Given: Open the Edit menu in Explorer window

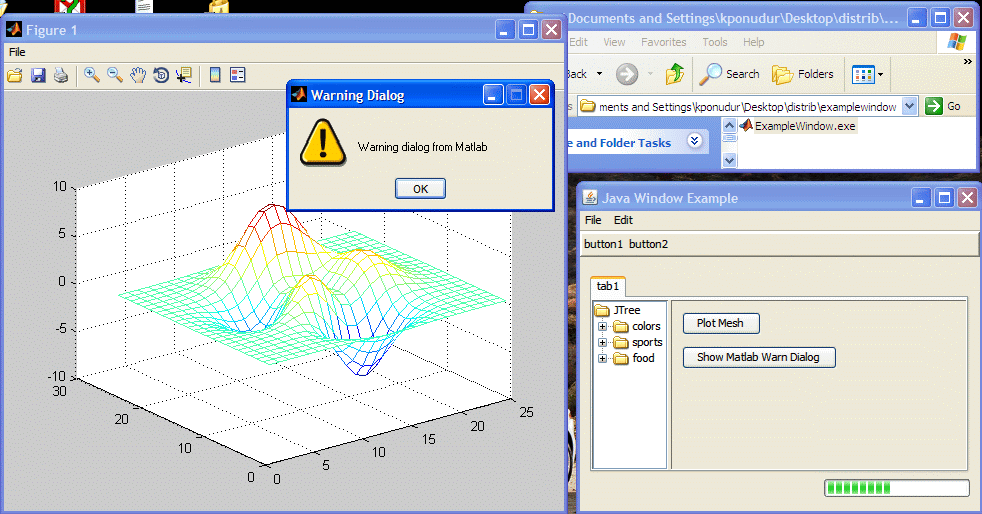Looking at the screenshot, I should pyautogui.click(x=579, y=42).
